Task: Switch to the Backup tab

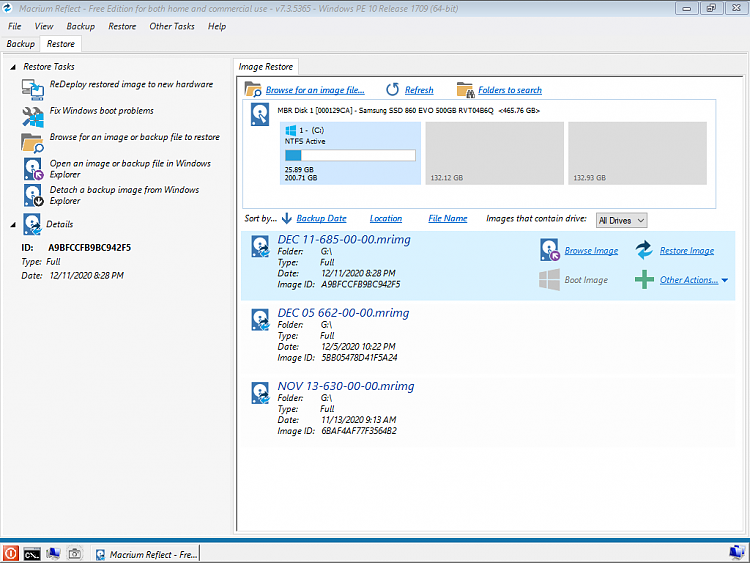Action: 21,44
